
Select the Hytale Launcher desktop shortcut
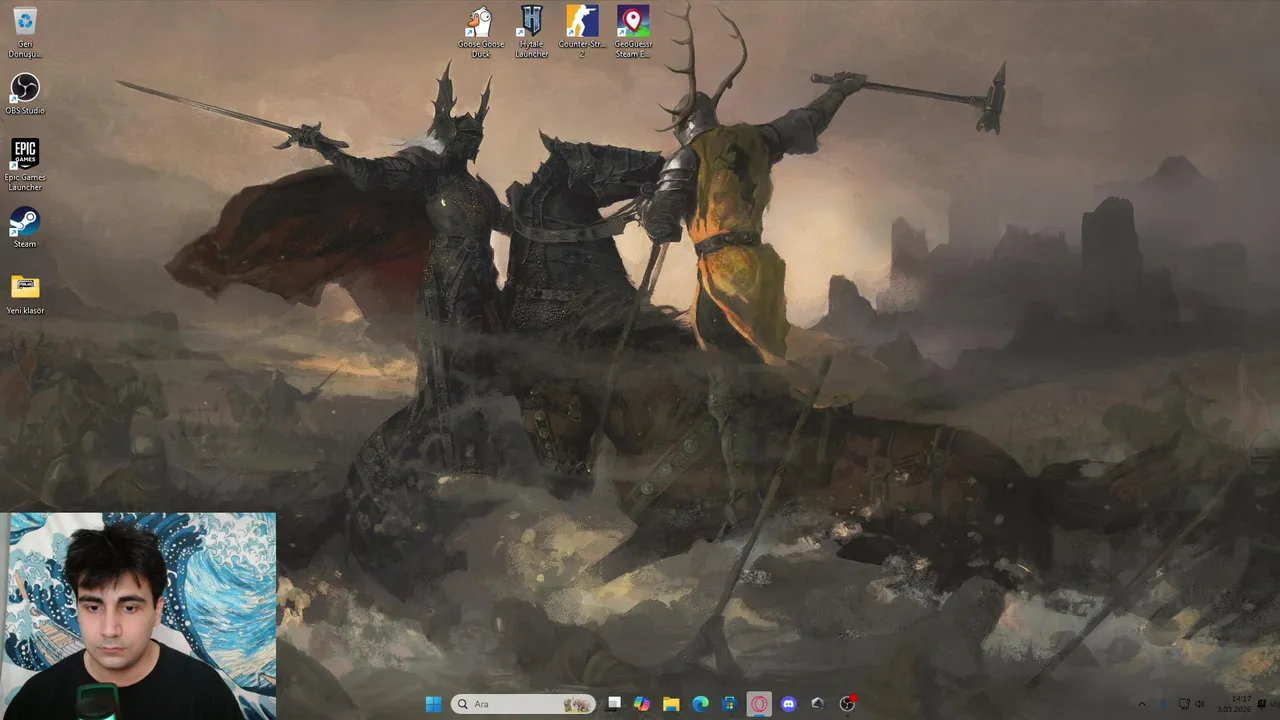pos(531,32)
